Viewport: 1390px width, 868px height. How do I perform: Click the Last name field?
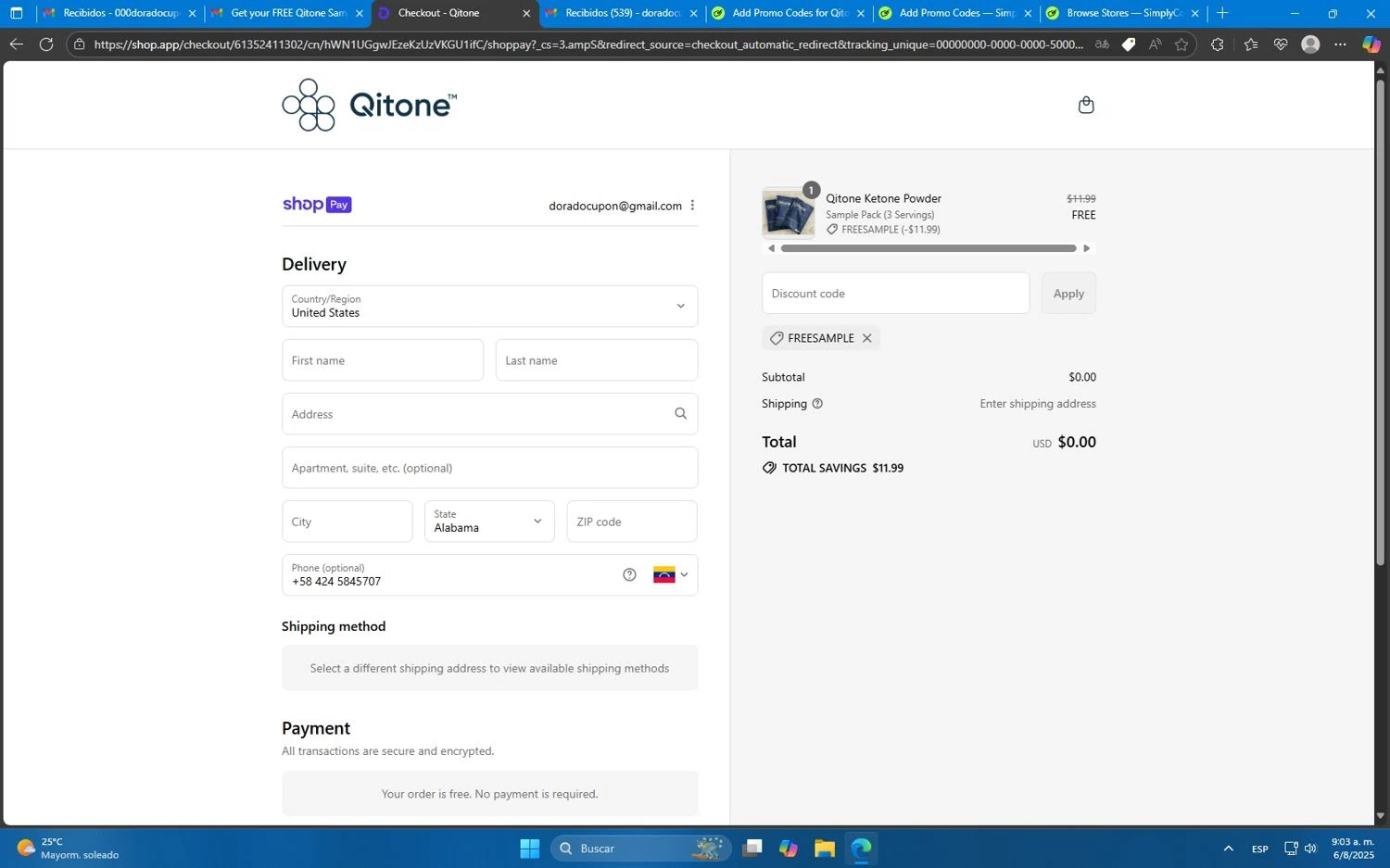coord(597,359)
